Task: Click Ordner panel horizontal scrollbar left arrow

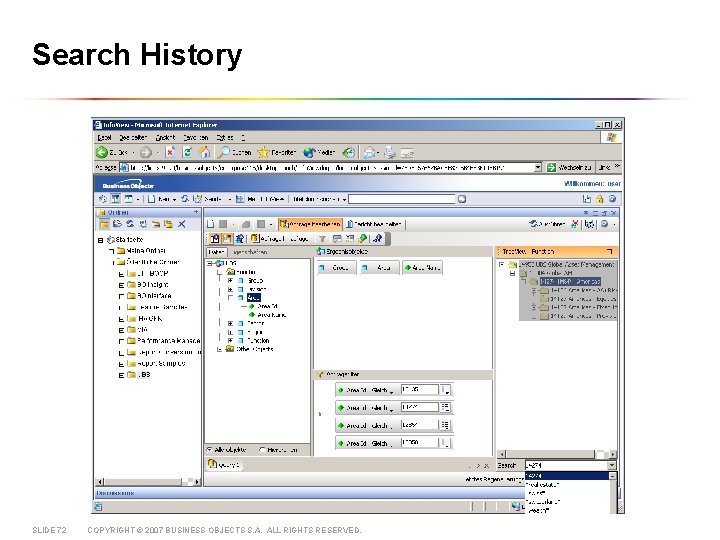Action: click(x=99, y=482)
